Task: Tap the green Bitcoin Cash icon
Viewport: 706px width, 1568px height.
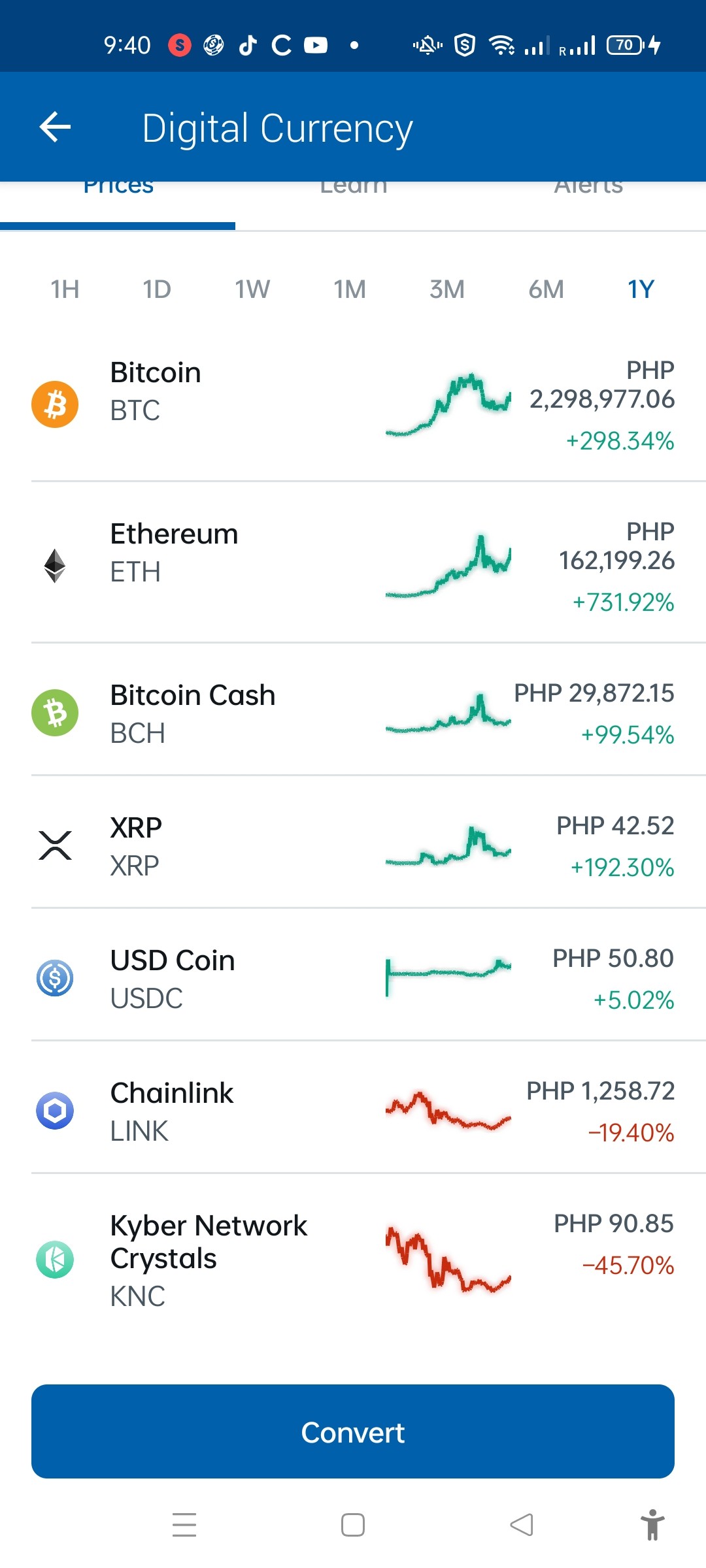Action: pyautogui.click(x=55, y=713)
